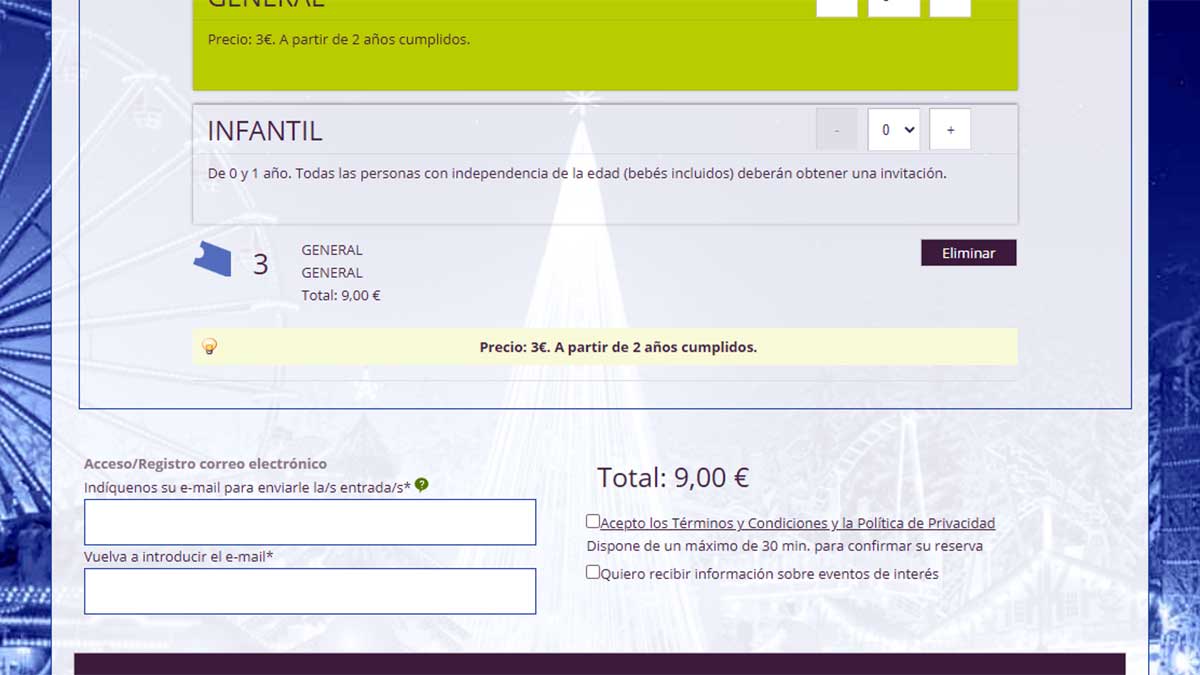
Task: Click the dark purple bar at bottom
Action: click(x=600, y=664)
